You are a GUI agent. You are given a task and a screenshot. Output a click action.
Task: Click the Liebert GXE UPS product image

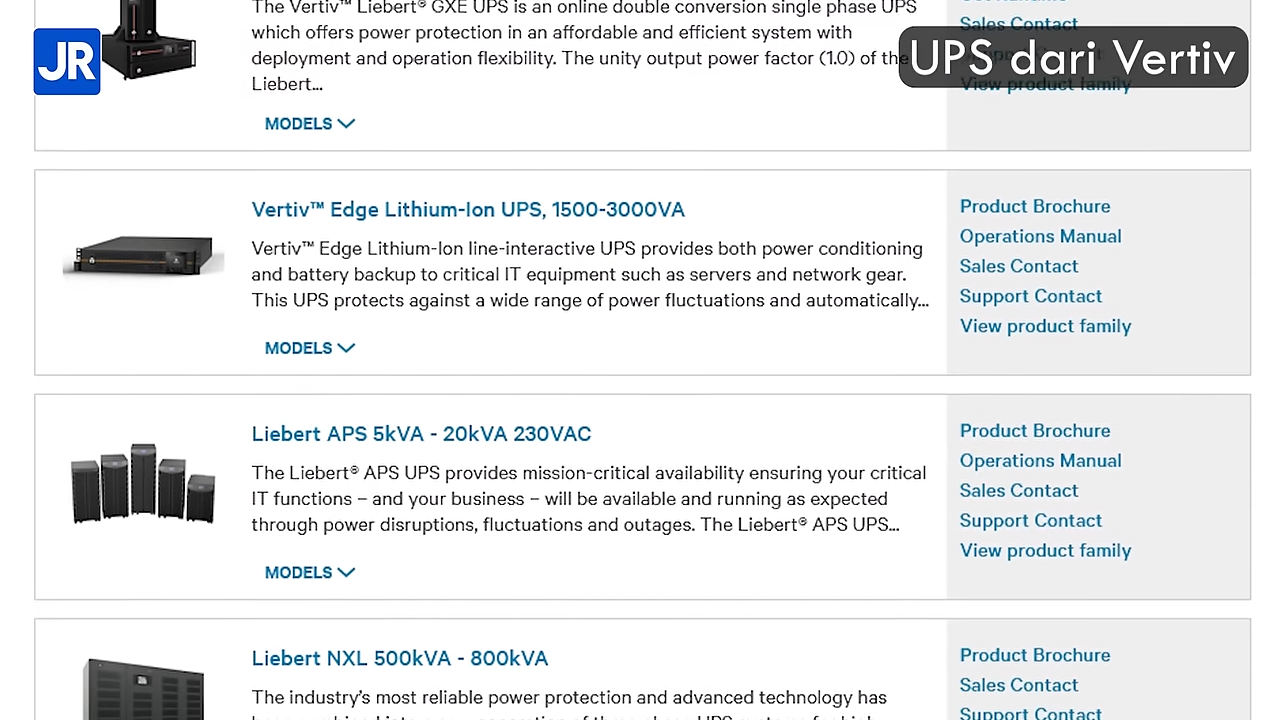150,40
